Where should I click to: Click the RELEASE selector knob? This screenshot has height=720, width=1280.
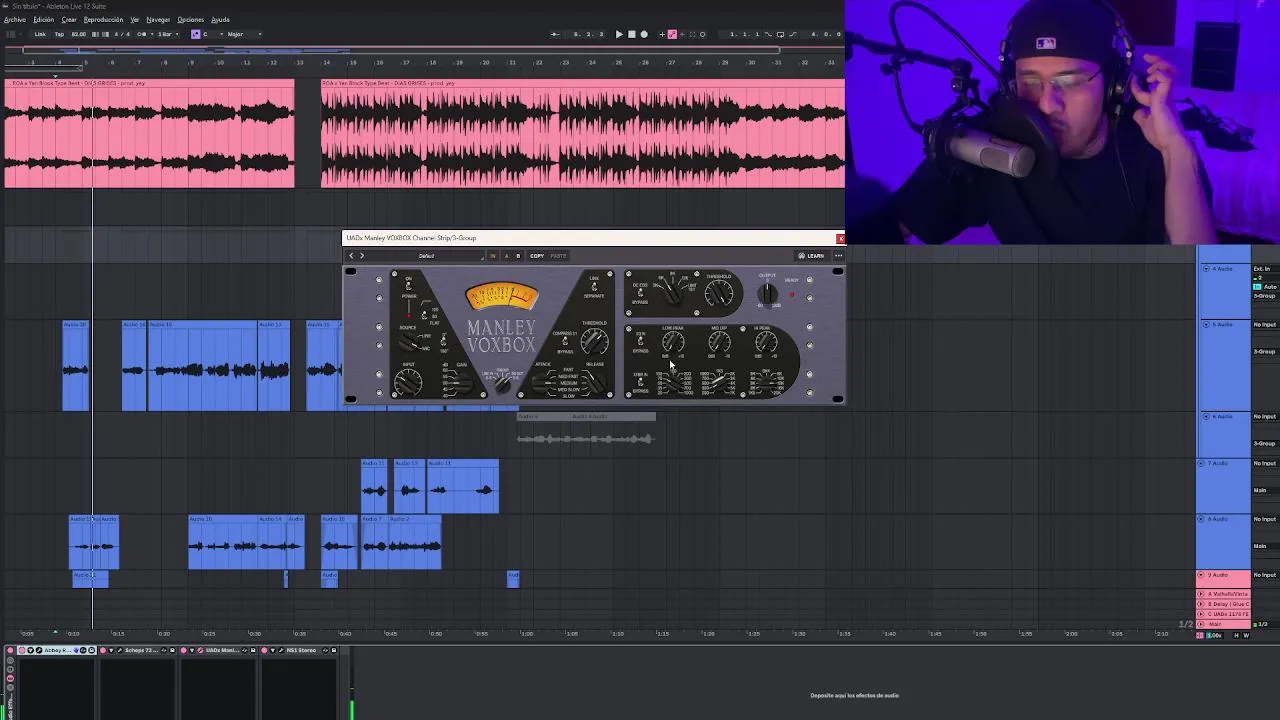coord(594,383)
